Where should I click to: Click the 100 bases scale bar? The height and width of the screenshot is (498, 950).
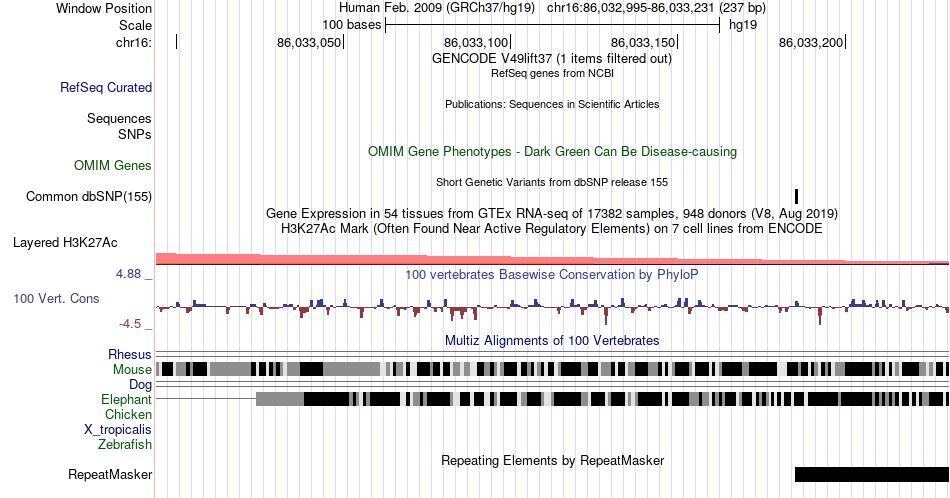pyautogui.click(x=553, y=25)
